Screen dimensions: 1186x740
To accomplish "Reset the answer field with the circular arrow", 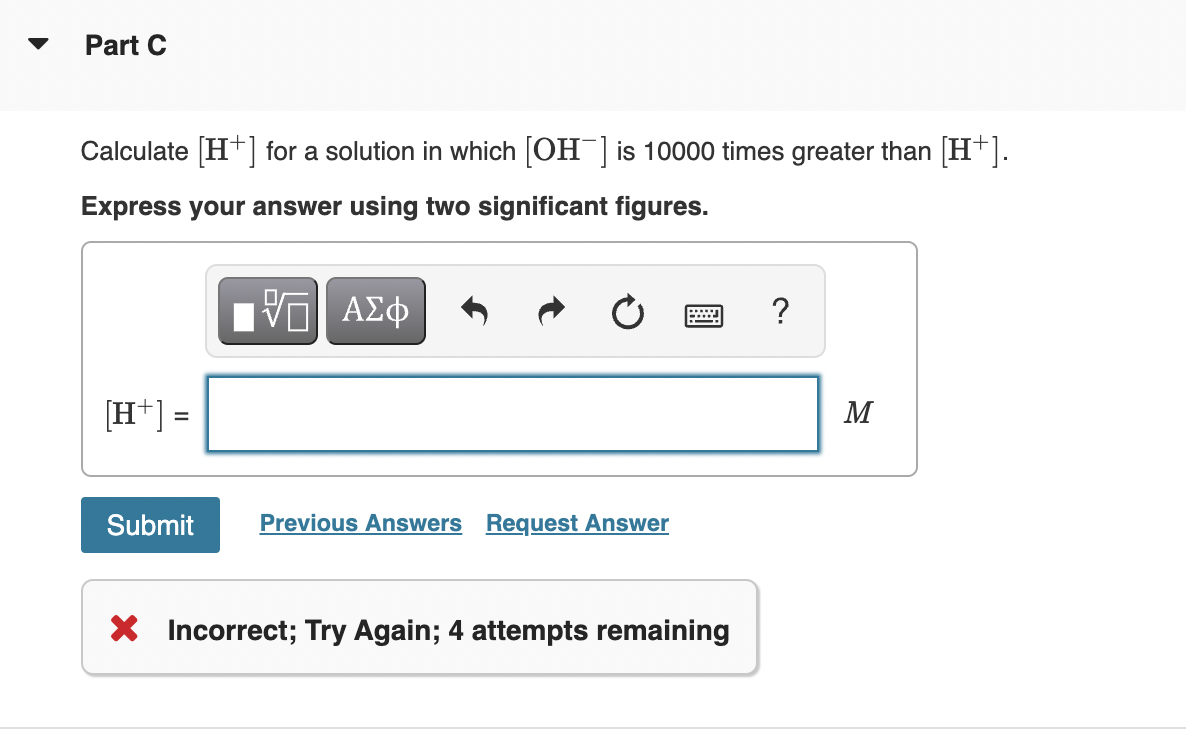I will point(627,311).
